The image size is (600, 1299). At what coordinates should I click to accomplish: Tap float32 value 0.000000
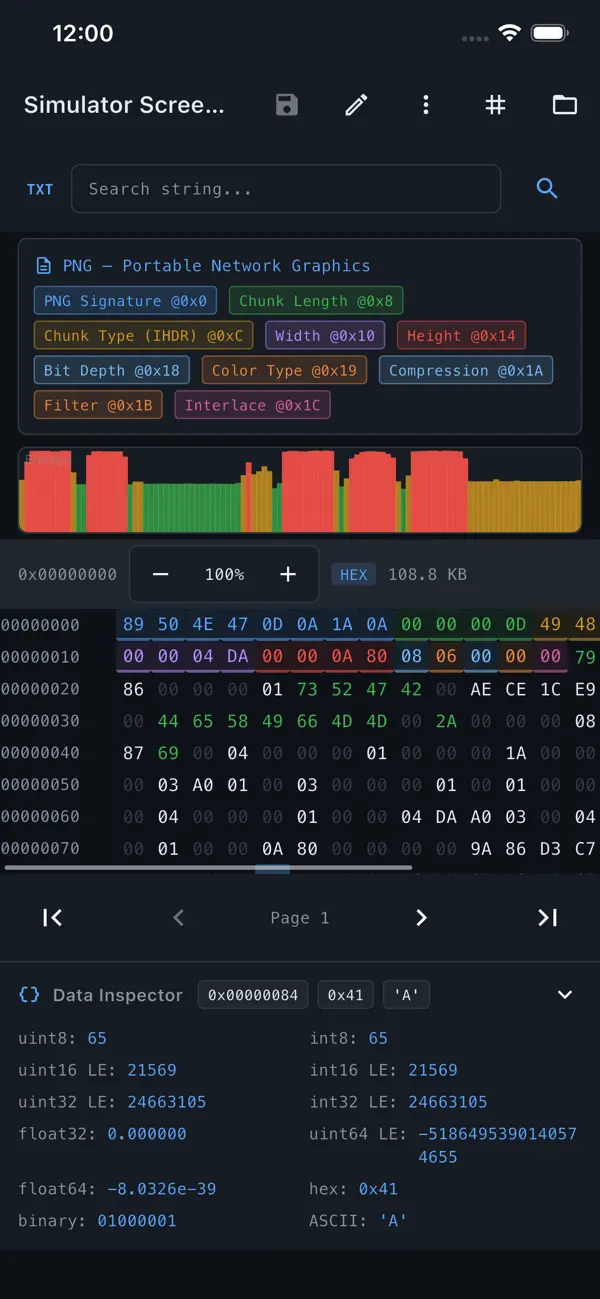[146, 1134]
